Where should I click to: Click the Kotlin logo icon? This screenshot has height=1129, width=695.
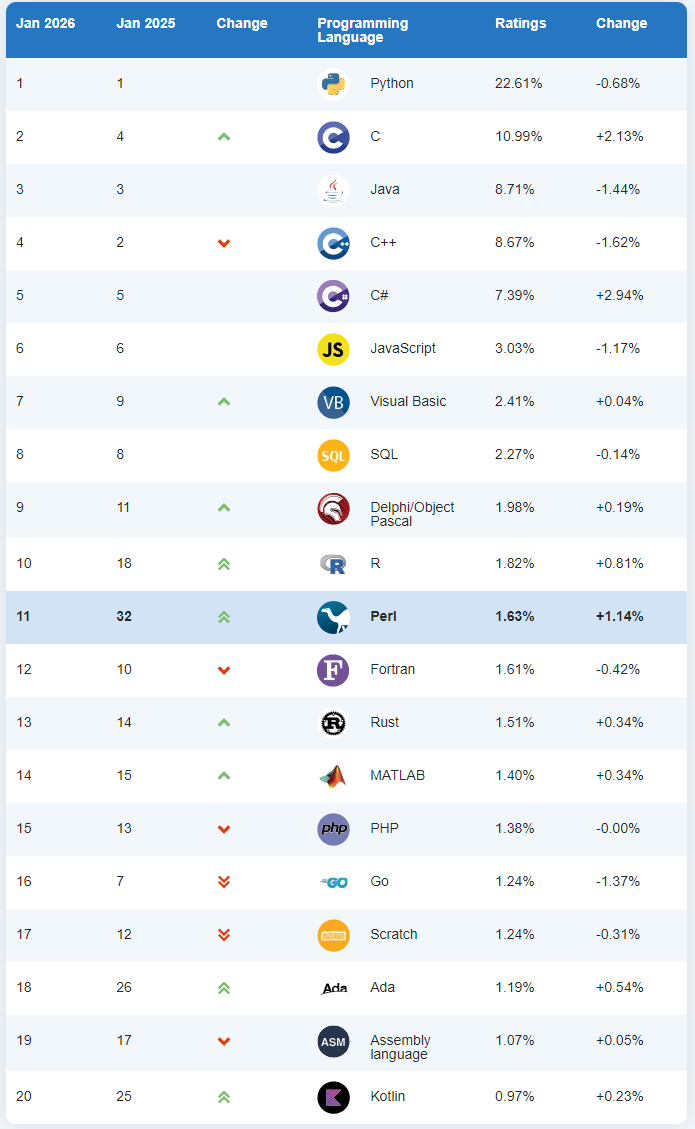click(x=333, y=1097)
